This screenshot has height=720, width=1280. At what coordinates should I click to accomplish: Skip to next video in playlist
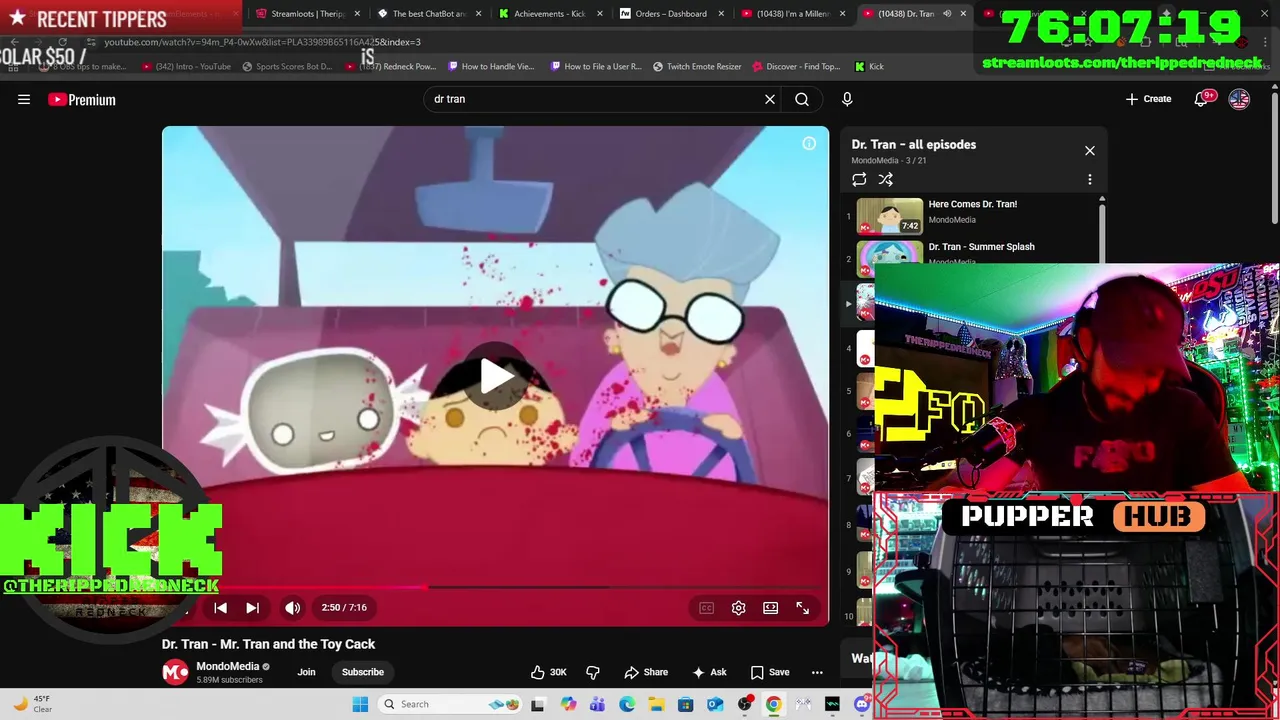(x=252, y=607)
